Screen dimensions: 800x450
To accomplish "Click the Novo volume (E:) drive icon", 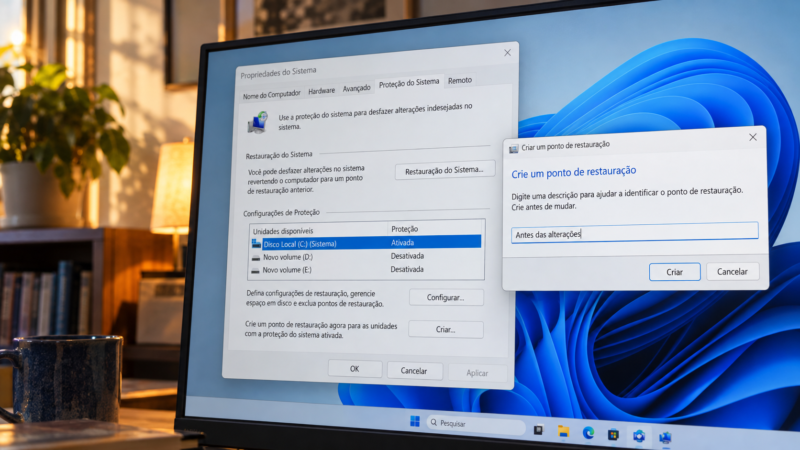I will [x=255, y=270].
